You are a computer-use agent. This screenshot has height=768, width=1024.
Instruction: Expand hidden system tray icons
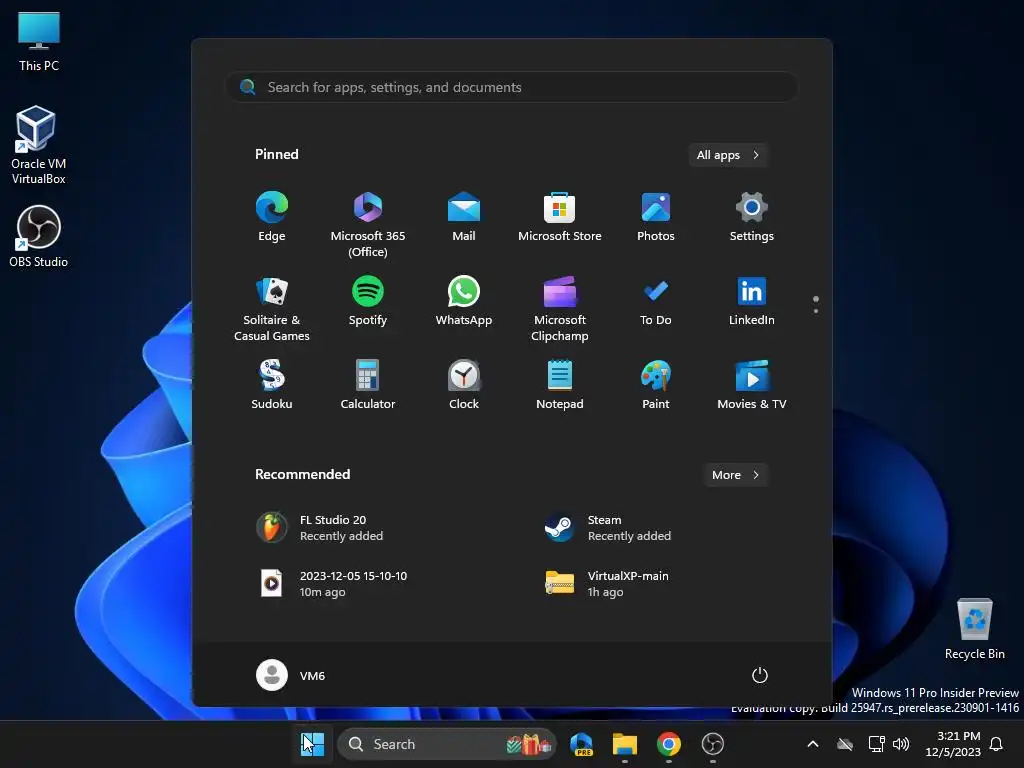pyautogui.click(x=813, y=744)
